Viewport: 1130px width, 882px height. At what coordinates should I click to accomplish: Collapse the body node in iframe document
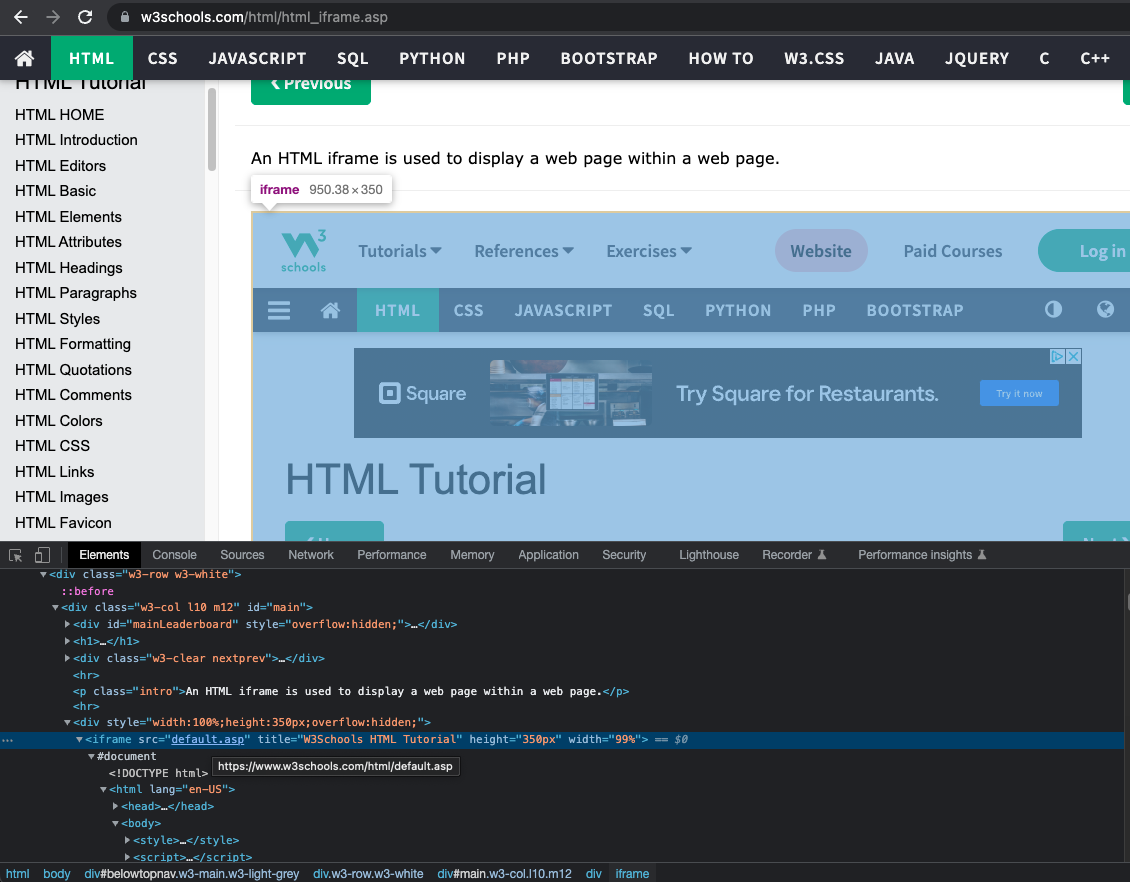coord(115,823)
